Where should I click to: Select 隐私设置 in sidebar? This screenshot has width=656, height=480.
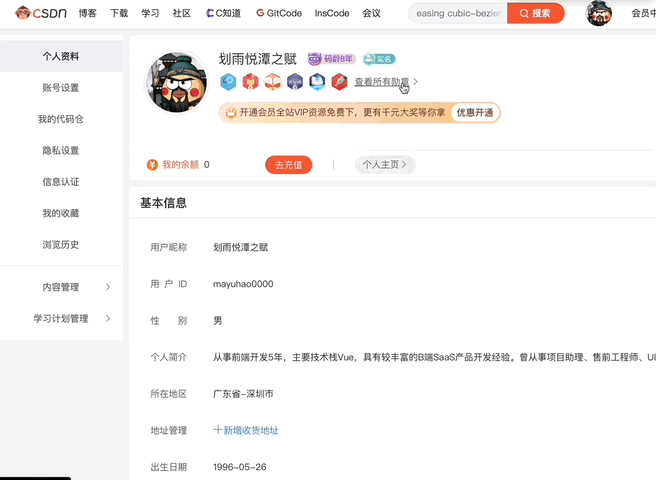click(x=61, y=150)
